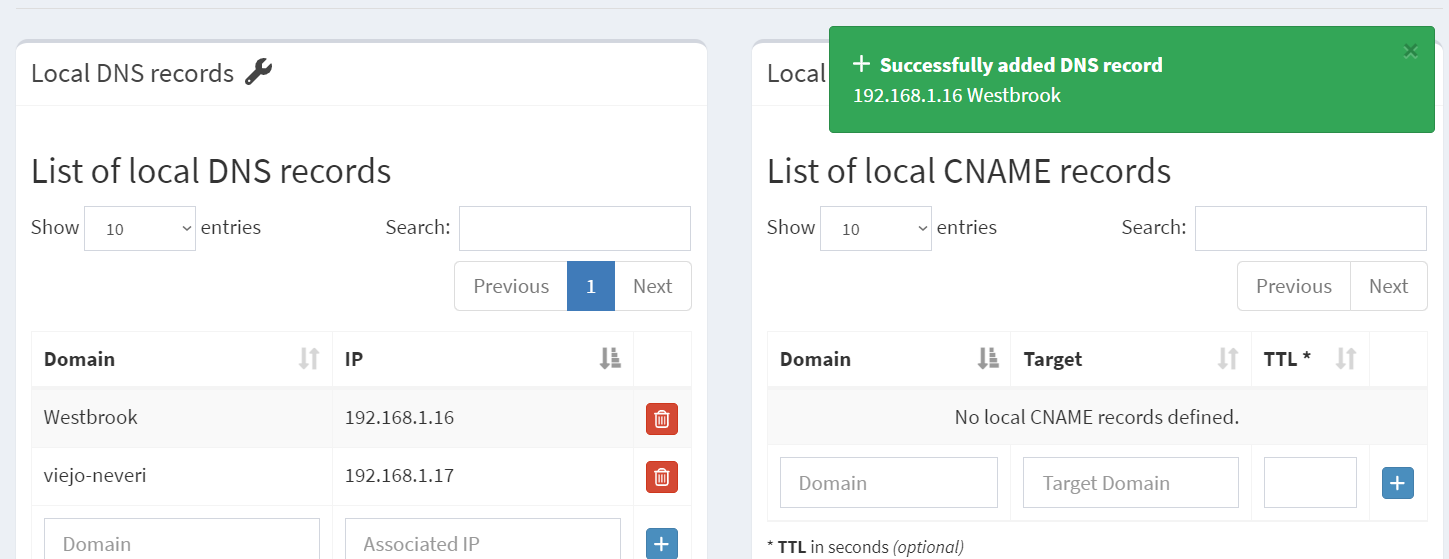
Task: Delete the viejo-neveri DNS record
Action: click(661, 477)
